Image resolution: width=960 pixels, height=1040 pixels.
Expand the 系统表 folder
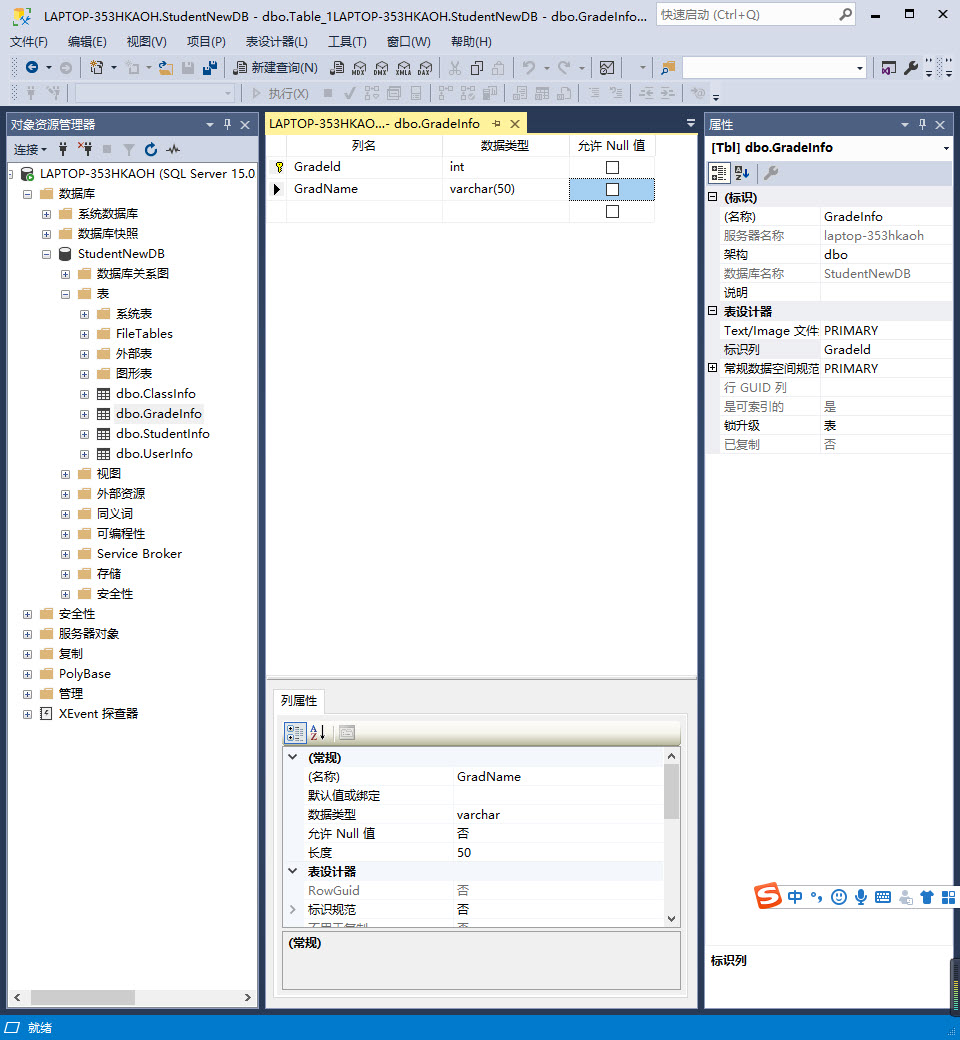pos(85,313)
